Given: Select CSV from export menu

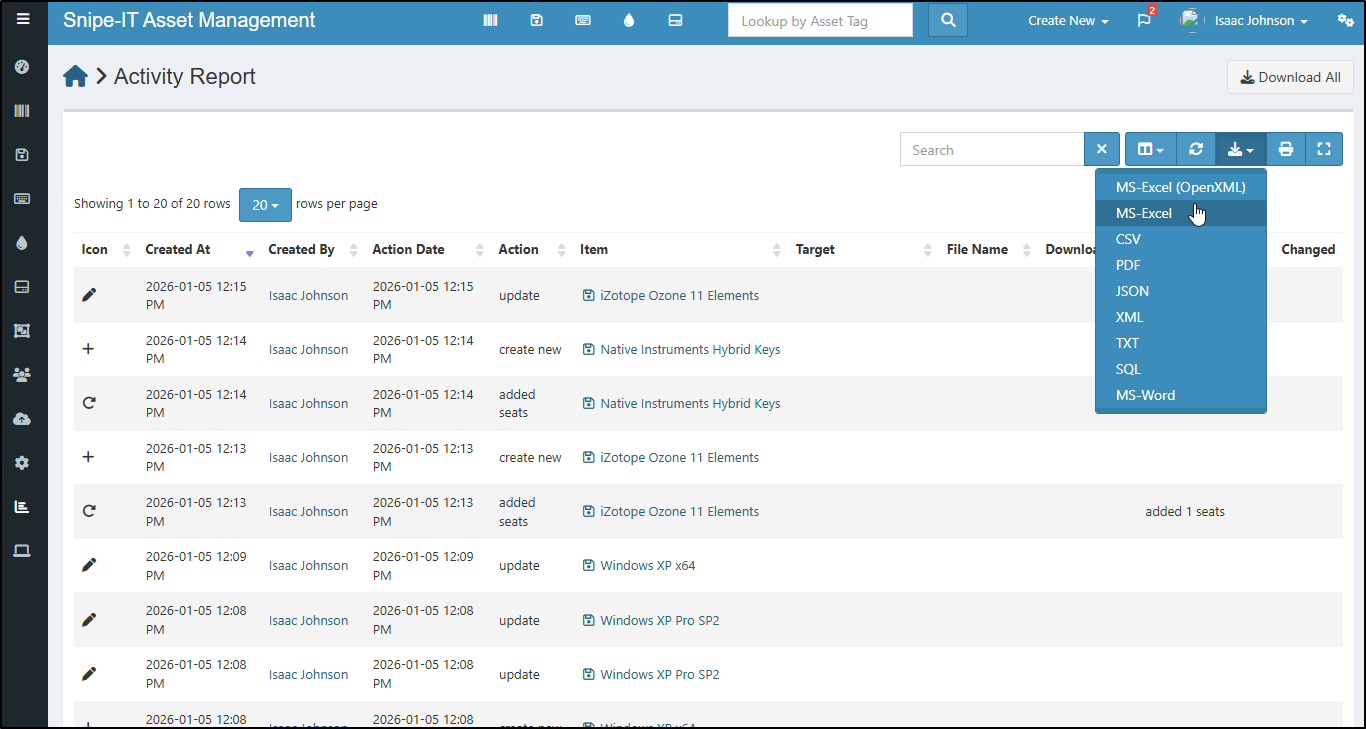Looking at the screenshot, I should (1128, 239).
